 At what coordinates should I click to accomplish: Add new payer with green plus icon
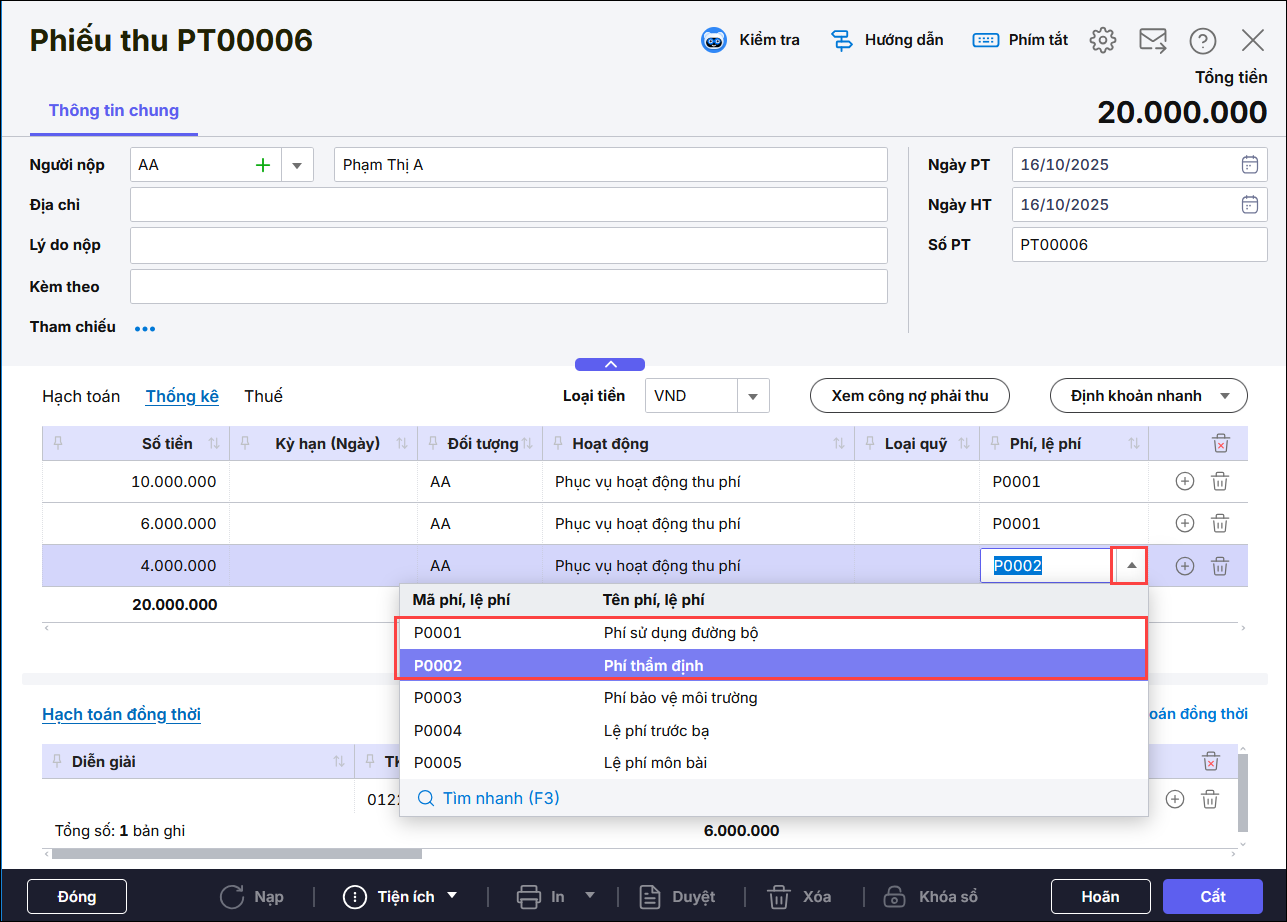[x=263, y=165]
